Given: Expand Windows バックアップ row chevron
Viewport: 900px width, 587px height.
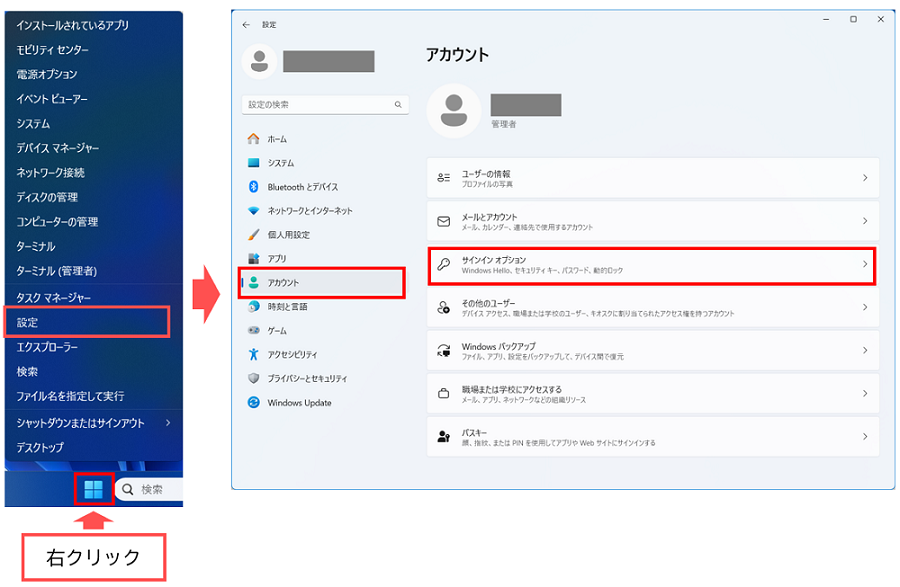Looking at the screenshot, I should (x=865, y=351).
